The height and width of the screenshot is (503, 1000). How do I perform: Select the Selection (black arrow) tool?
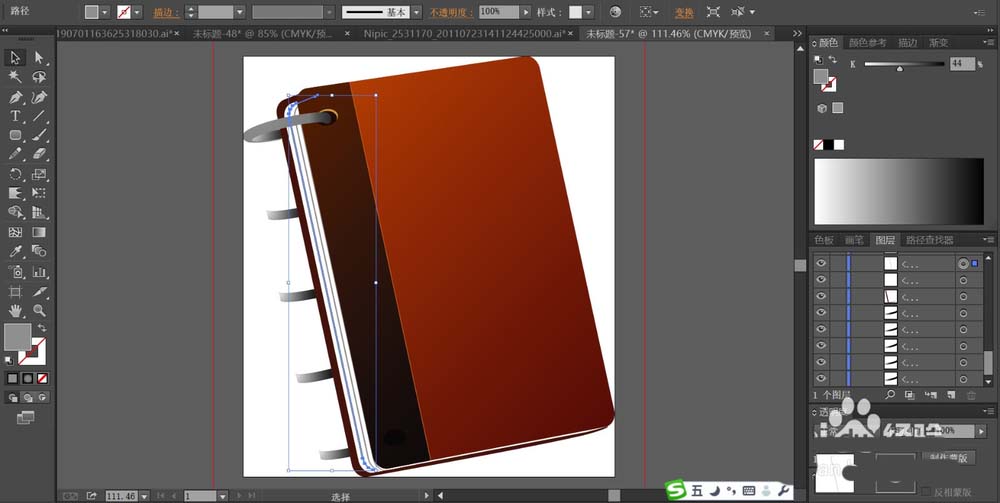pos(15,57)
